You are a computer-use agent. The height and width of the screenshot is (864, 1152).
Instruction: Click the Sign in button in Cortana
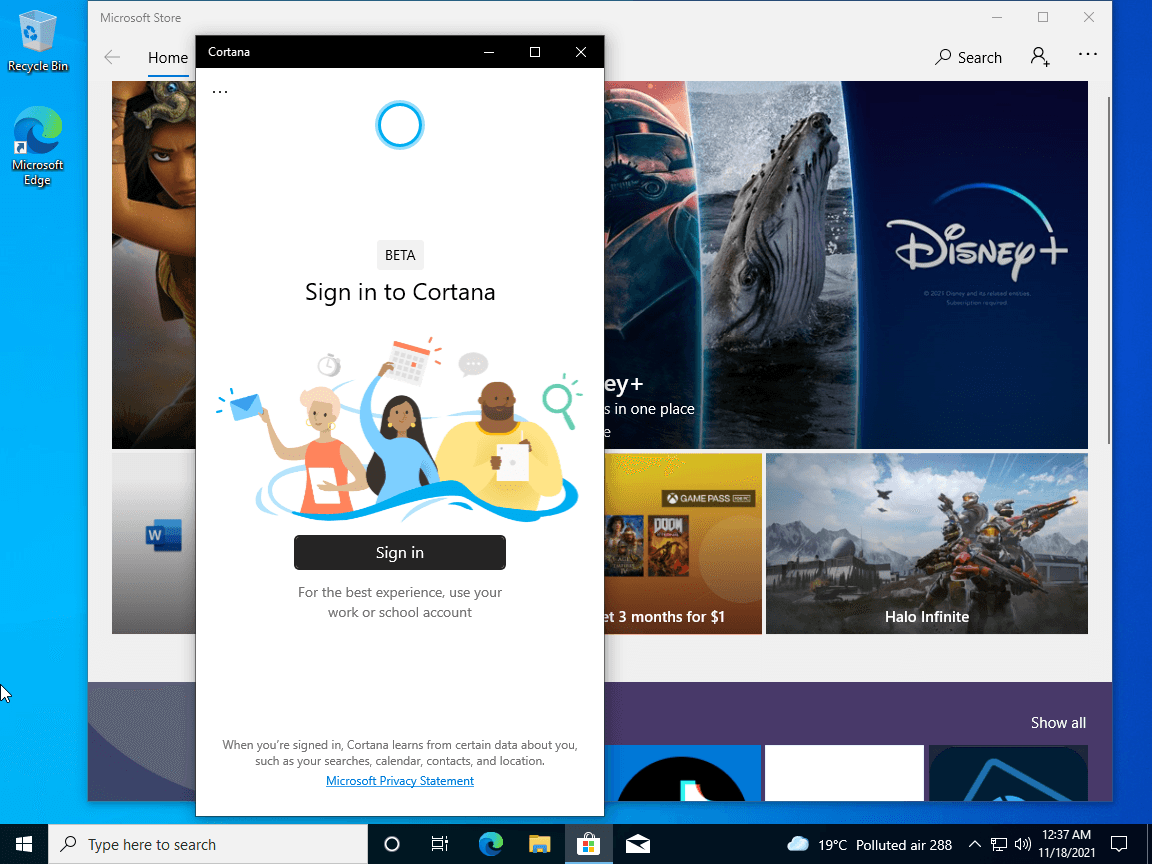[x=400, y=552]
